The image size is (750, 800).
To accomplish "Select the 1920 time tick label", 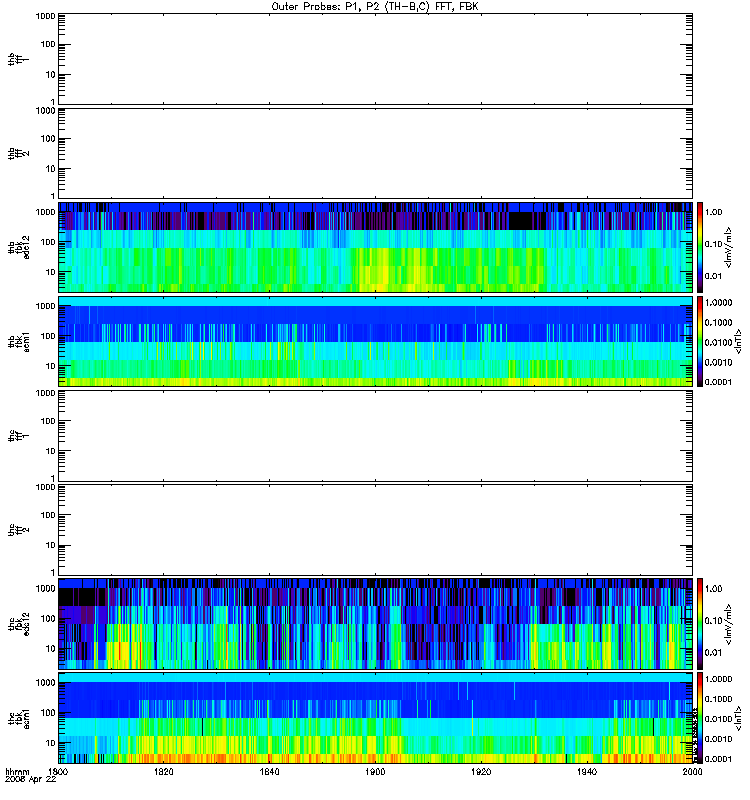I will [x=481, y=771].
